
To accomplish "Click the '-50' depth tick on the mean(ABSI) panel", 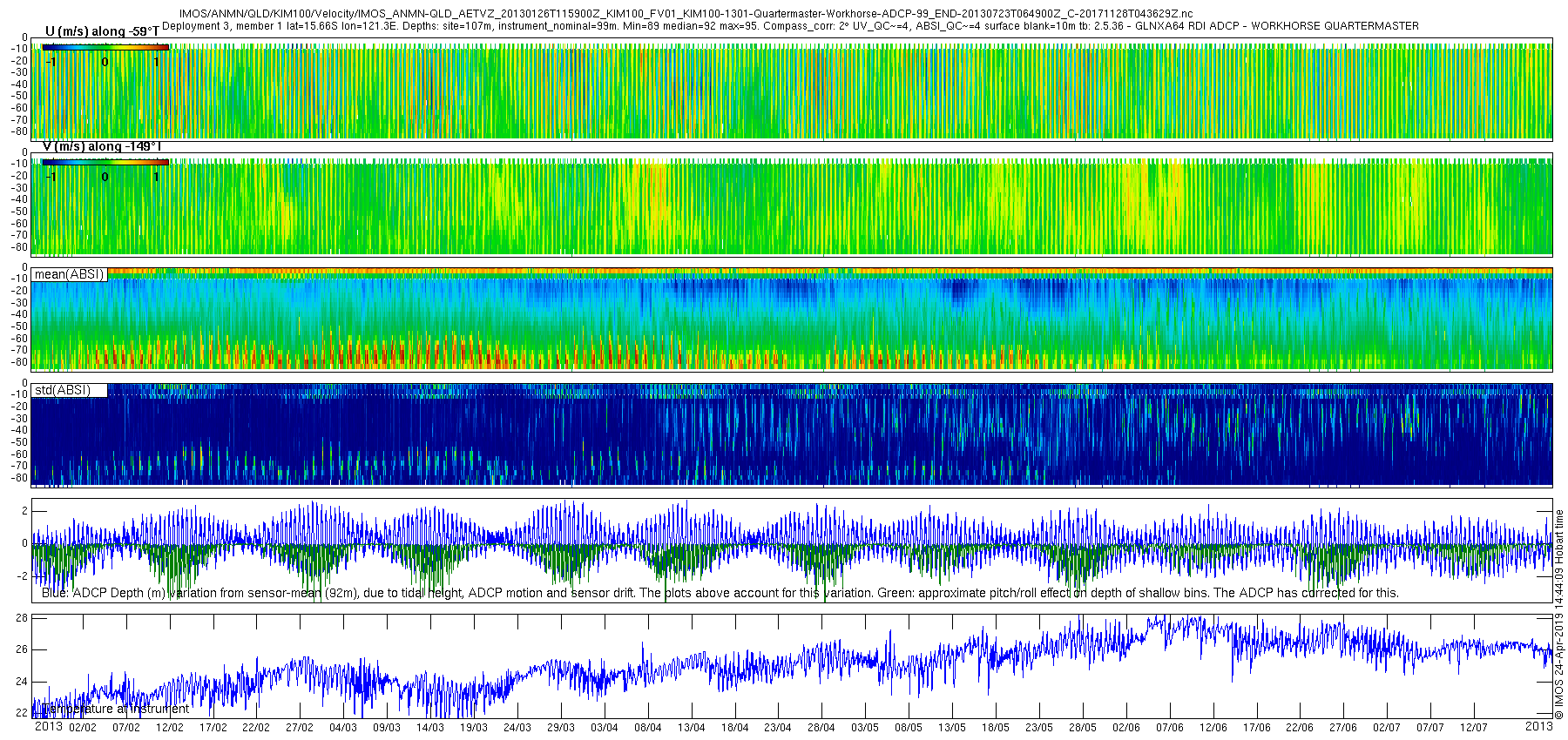I will 19,326.
